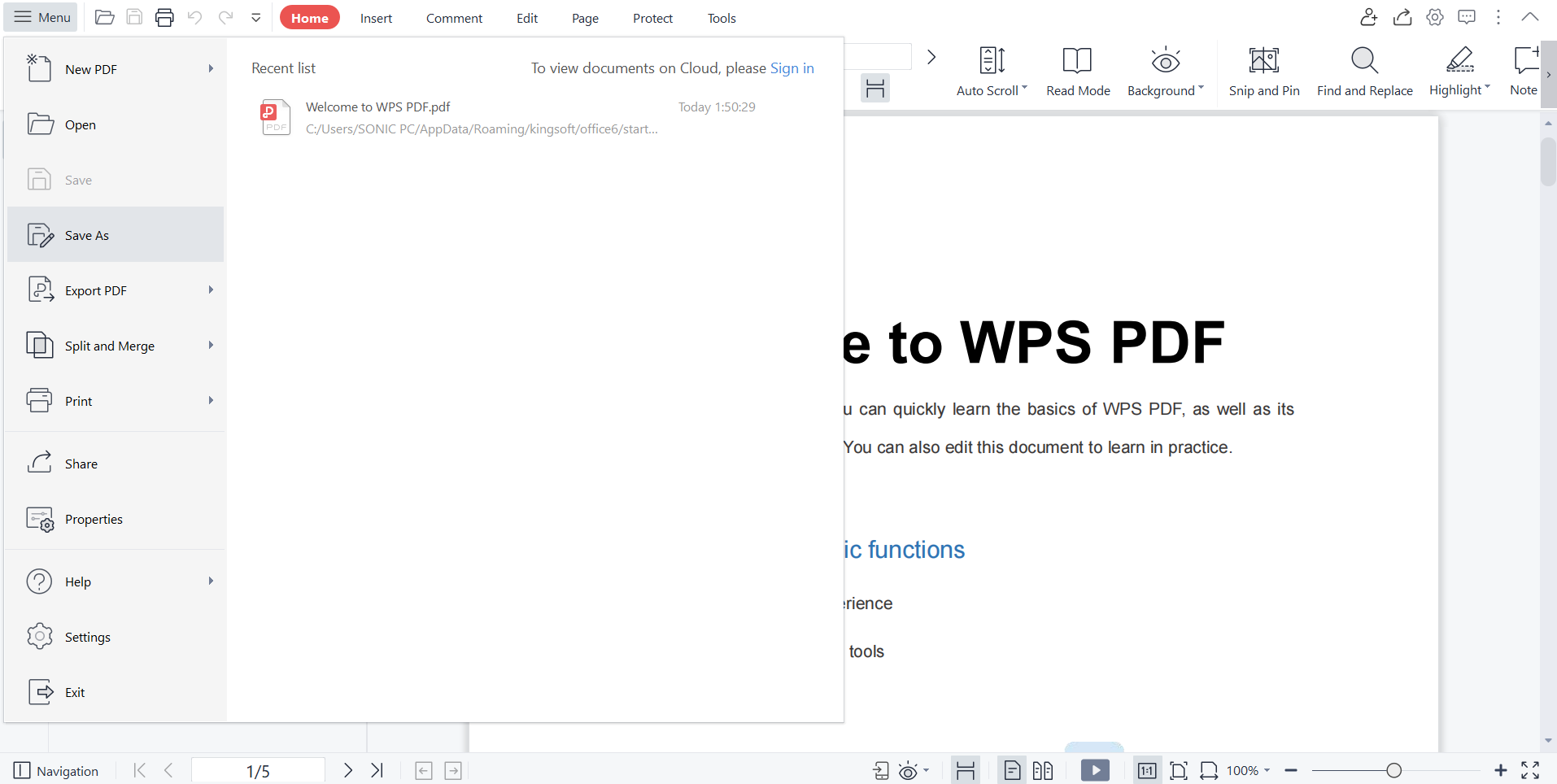Select the Snip and Pin tool
1557x784 pixels.
tap(1264, 71)
